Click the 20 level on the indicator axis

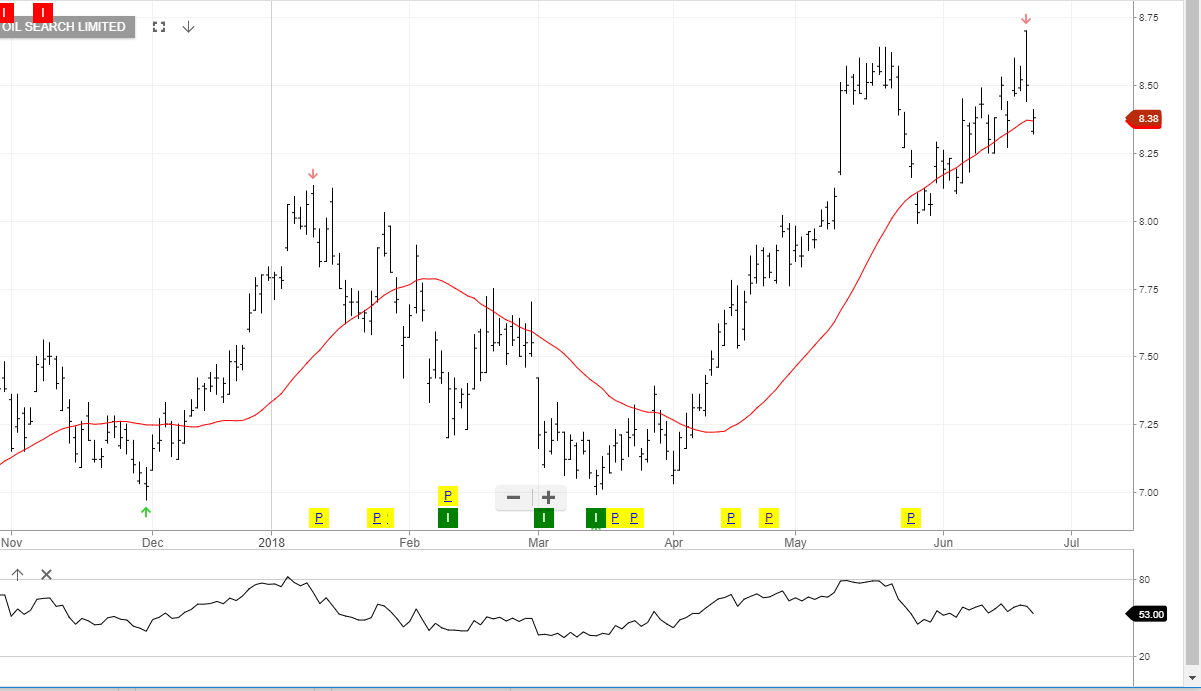1144,656
